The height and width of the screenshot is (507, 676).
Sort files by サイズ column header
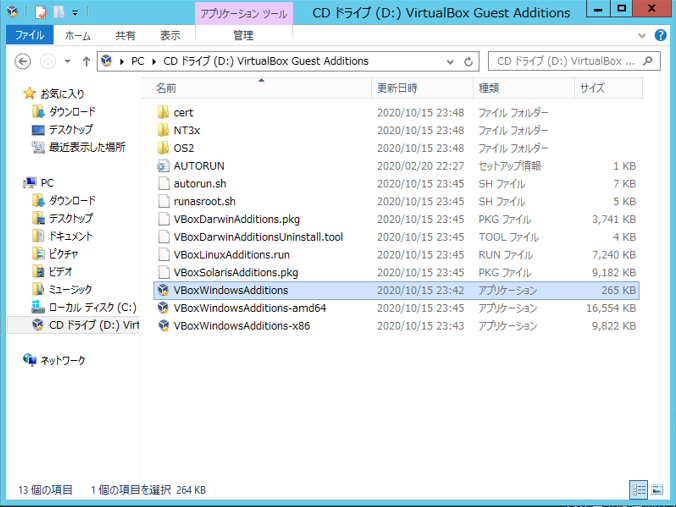coord(591,88)
